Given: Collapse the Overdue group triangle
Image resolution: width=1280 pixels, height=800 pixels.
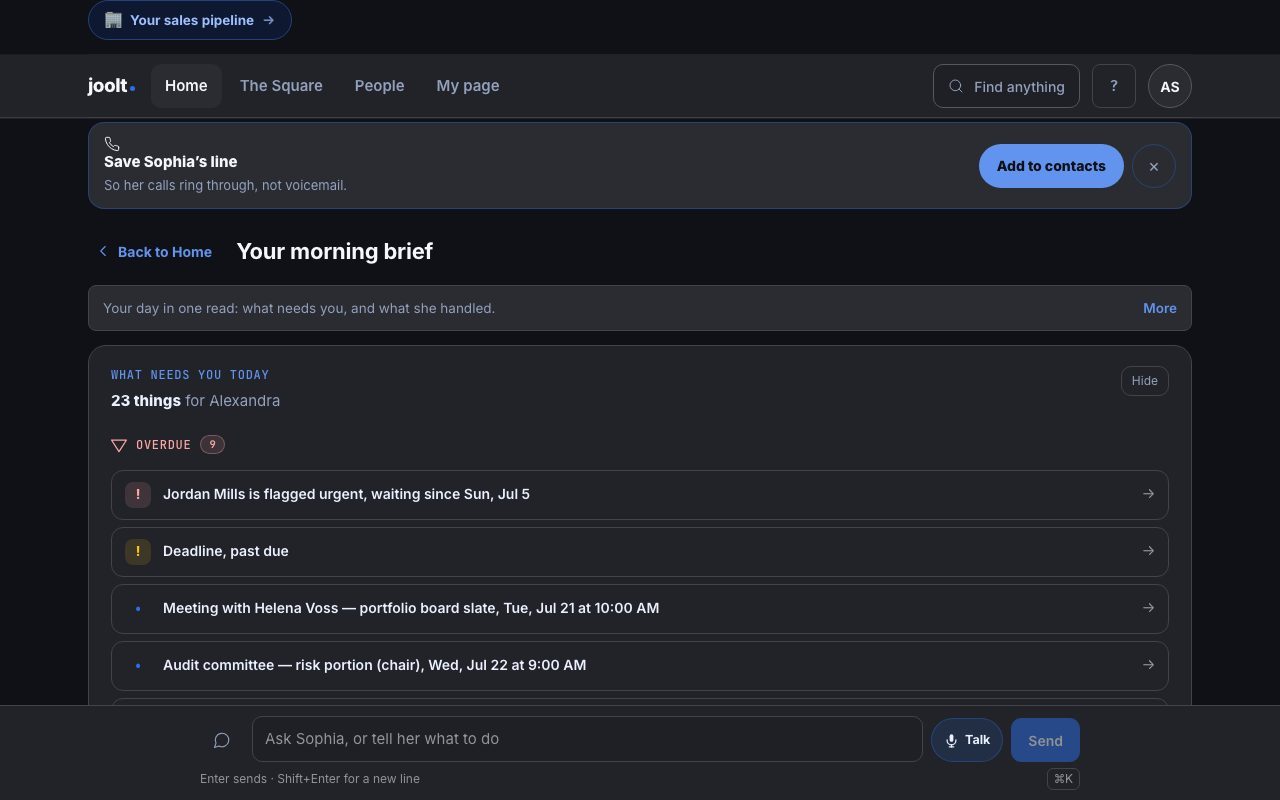Looking at the screenshot, I should coord(119,445).
